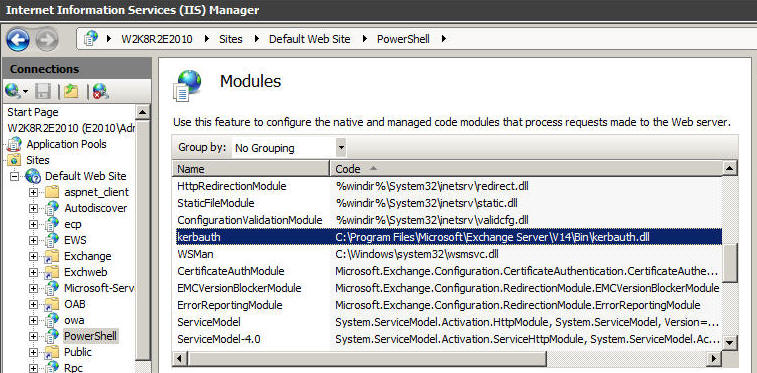Expand the Autodiscover tree node
Viewport: 757px width, 373px height.
33,208
